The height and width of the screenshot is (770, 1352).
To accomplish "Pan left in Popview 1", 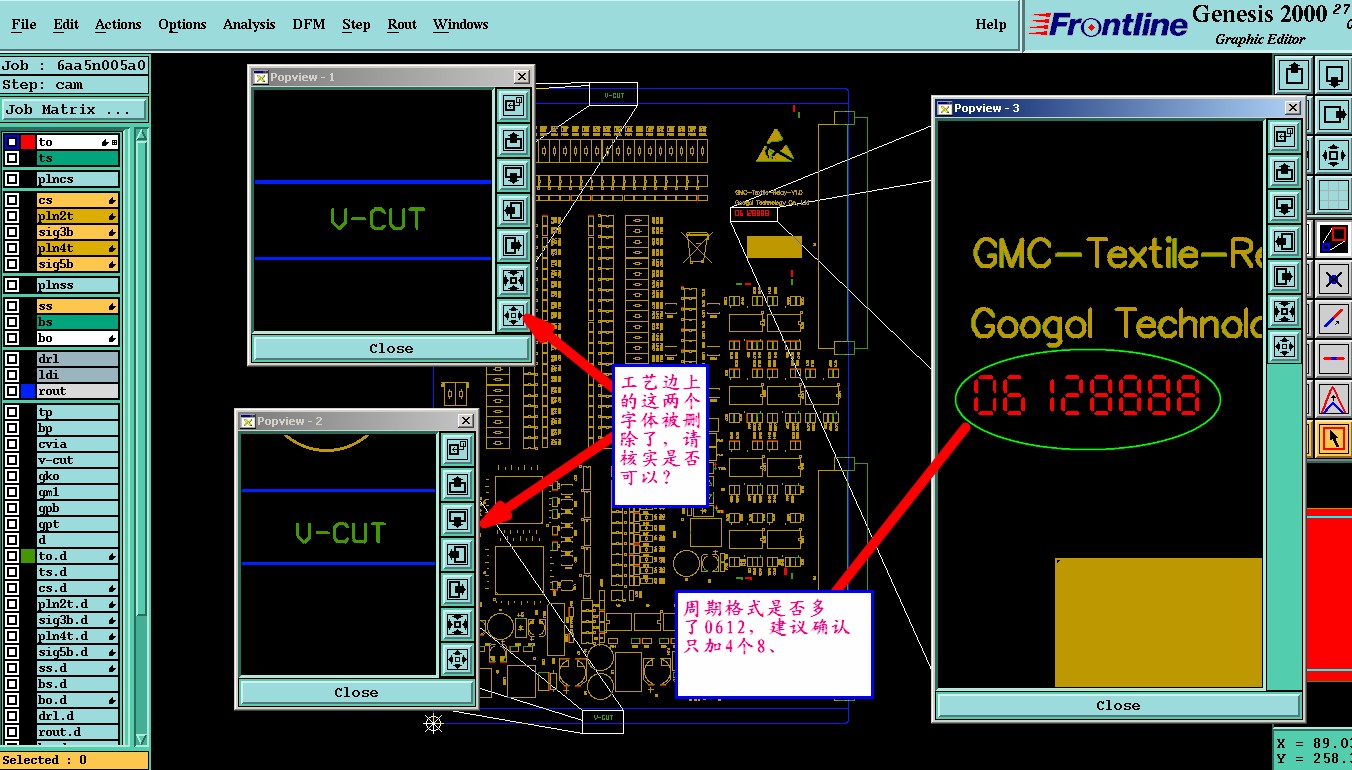I will [513, 210].
